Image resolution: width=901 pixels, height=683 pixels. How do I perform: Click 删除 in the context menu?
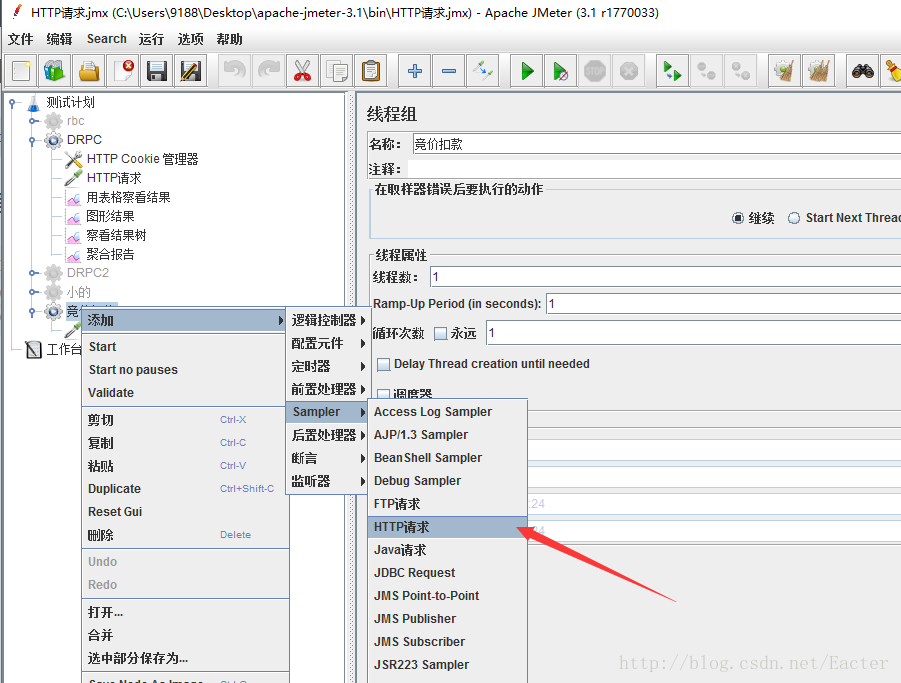point(186,535)
